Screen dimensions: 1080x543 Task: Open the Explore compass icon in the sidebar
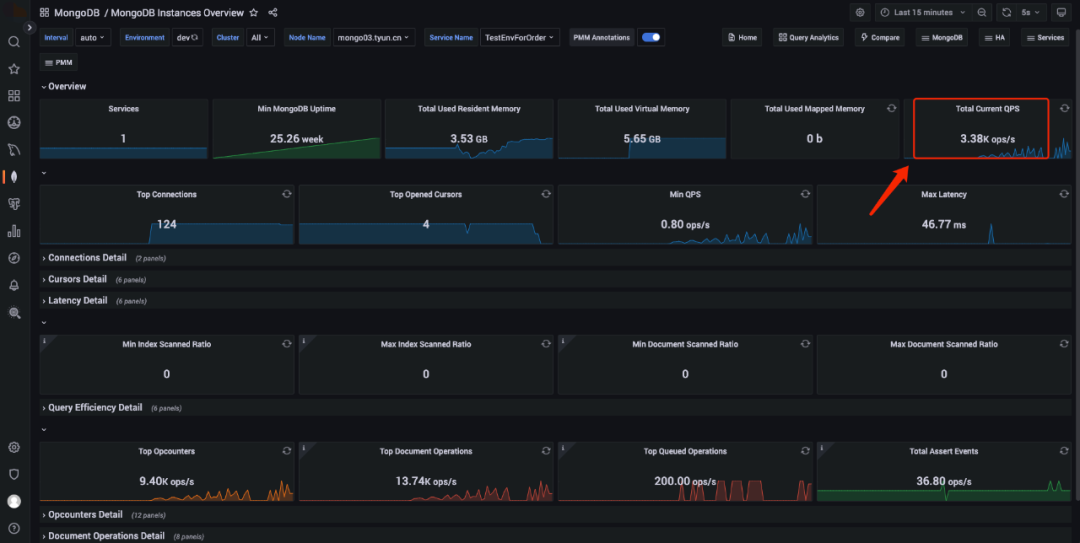point(14,258)
